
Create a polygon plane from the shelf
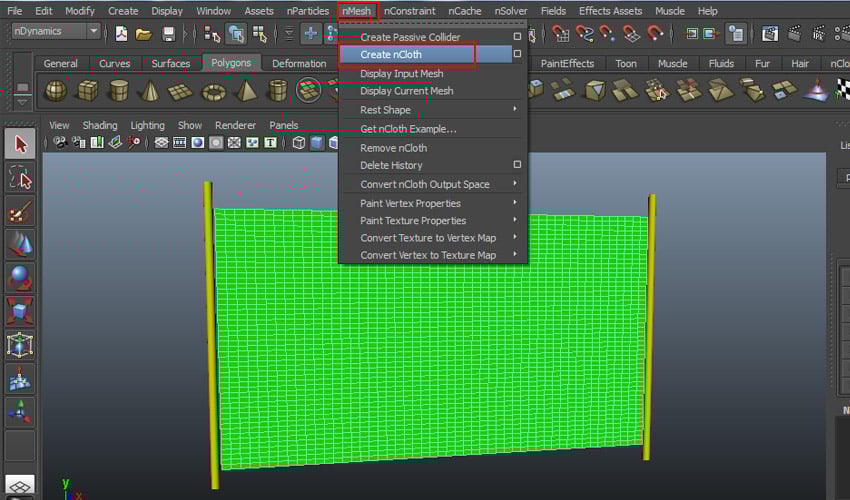(x=181, y=91)
